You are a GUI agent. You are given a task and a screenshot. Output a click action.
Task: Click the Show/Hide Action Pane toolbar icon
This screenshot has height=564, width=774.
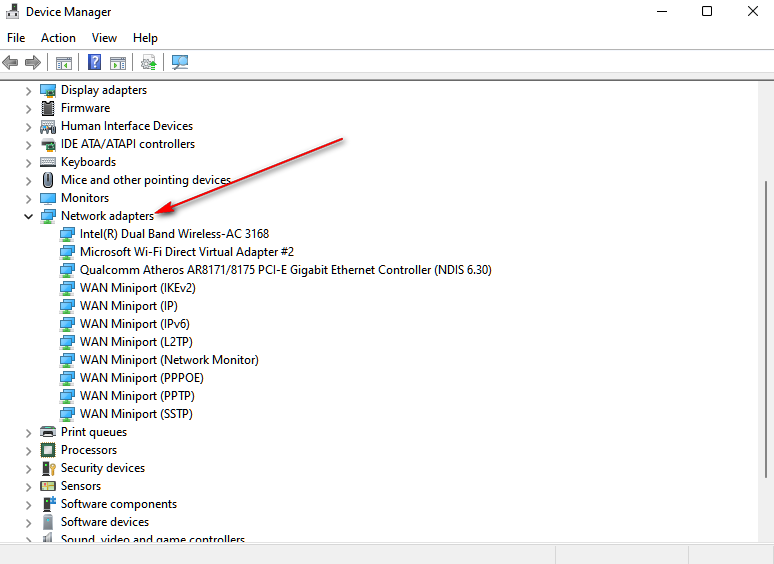[x=118, y=63]
